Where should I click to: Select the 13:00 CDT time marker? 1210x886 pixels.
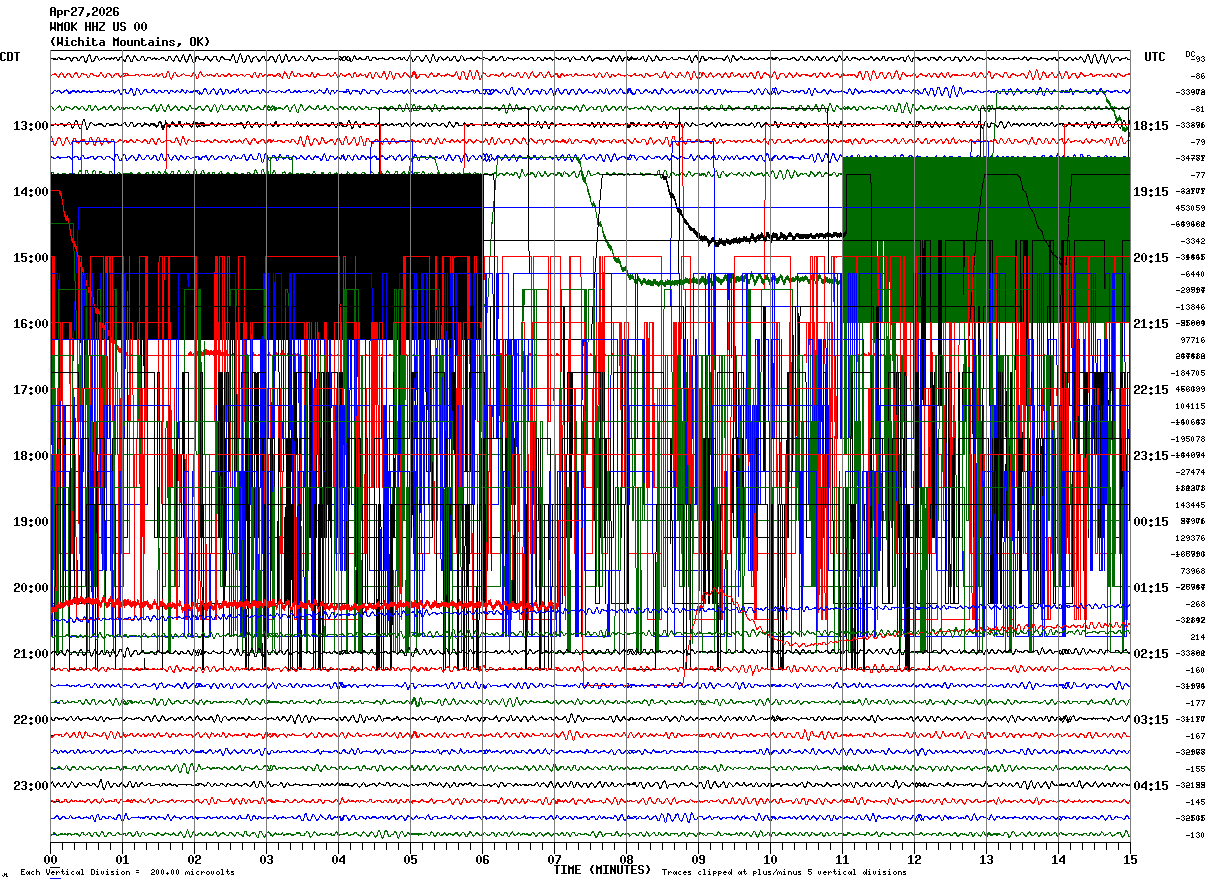click(30, 126)
